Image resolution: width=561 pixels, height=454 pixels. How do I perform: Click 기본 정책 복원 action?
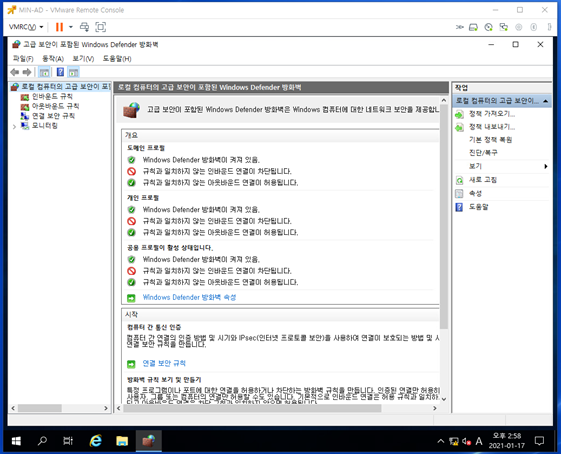click(x=491, y=140)
